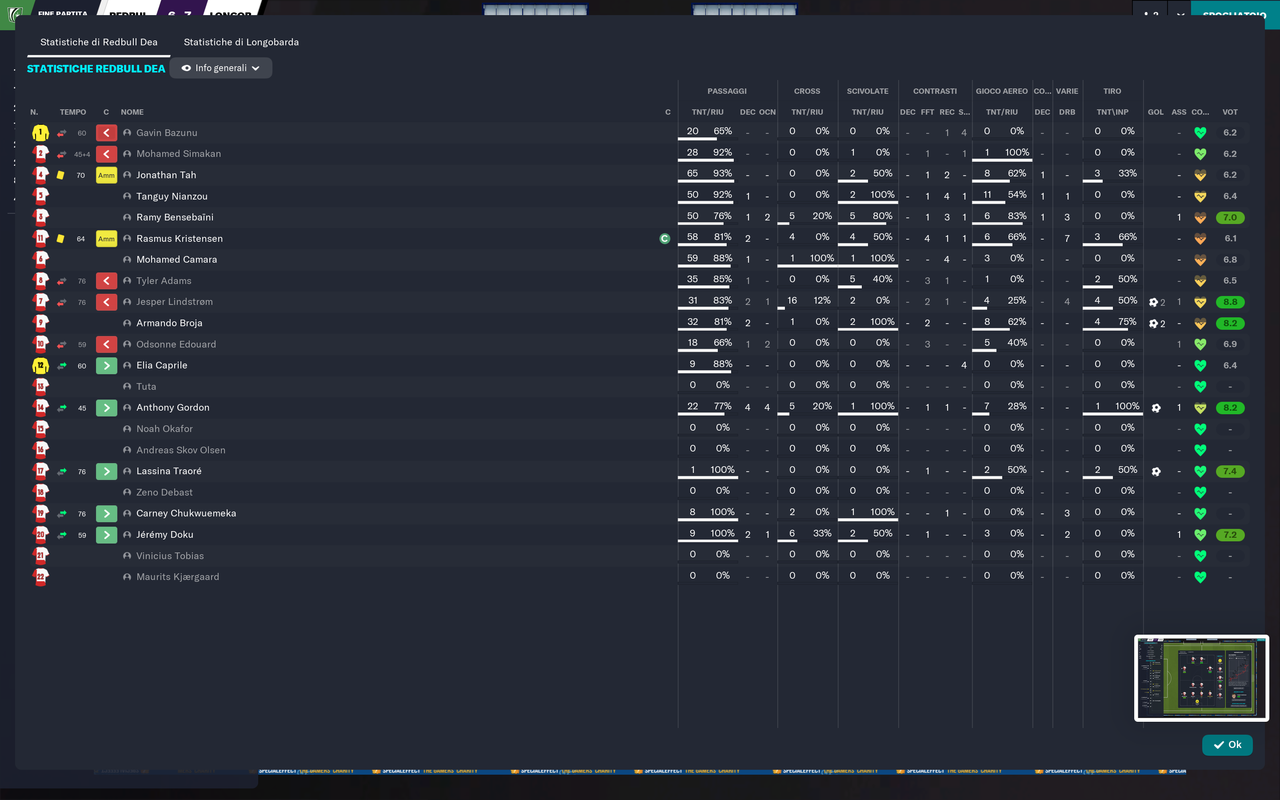1280x800 pixels.
Task: Click the Amm booking badge for Jonathan Tah
Action: 107,175
